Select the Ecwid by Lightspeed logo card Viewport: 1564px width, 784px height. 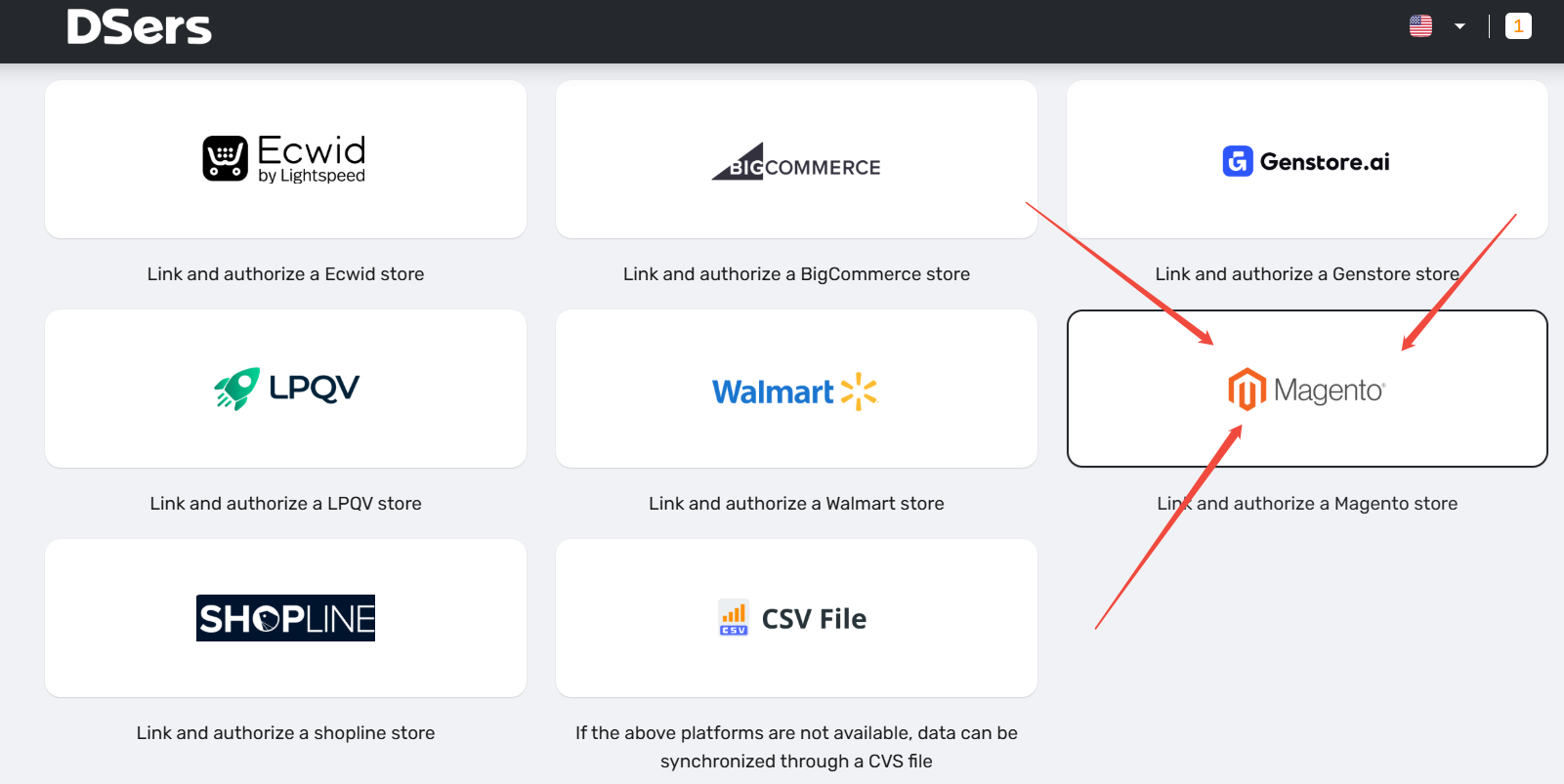coord(285,159)
